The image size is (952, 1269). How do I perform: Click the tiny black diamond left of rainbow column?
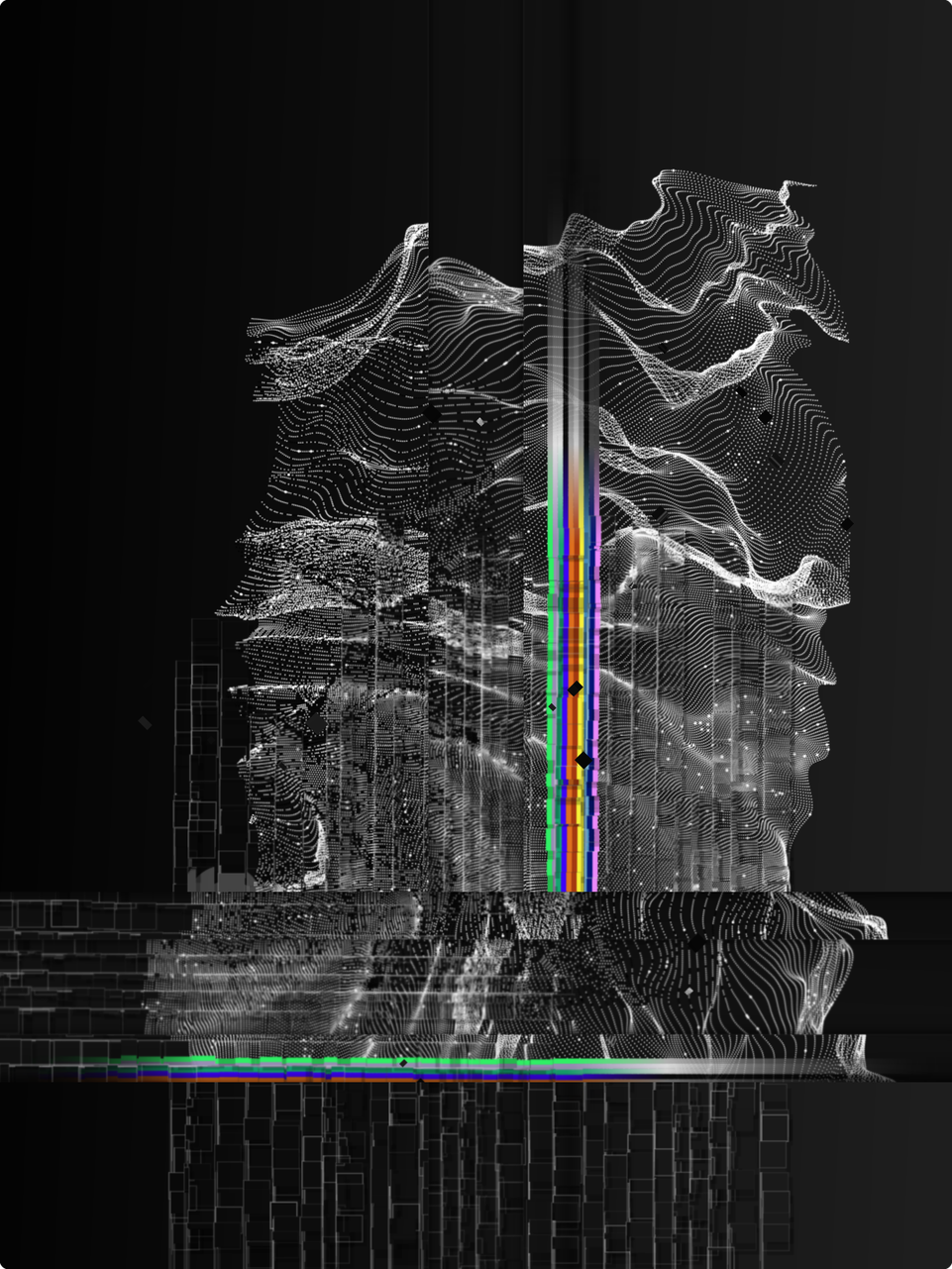coord(552,706)
